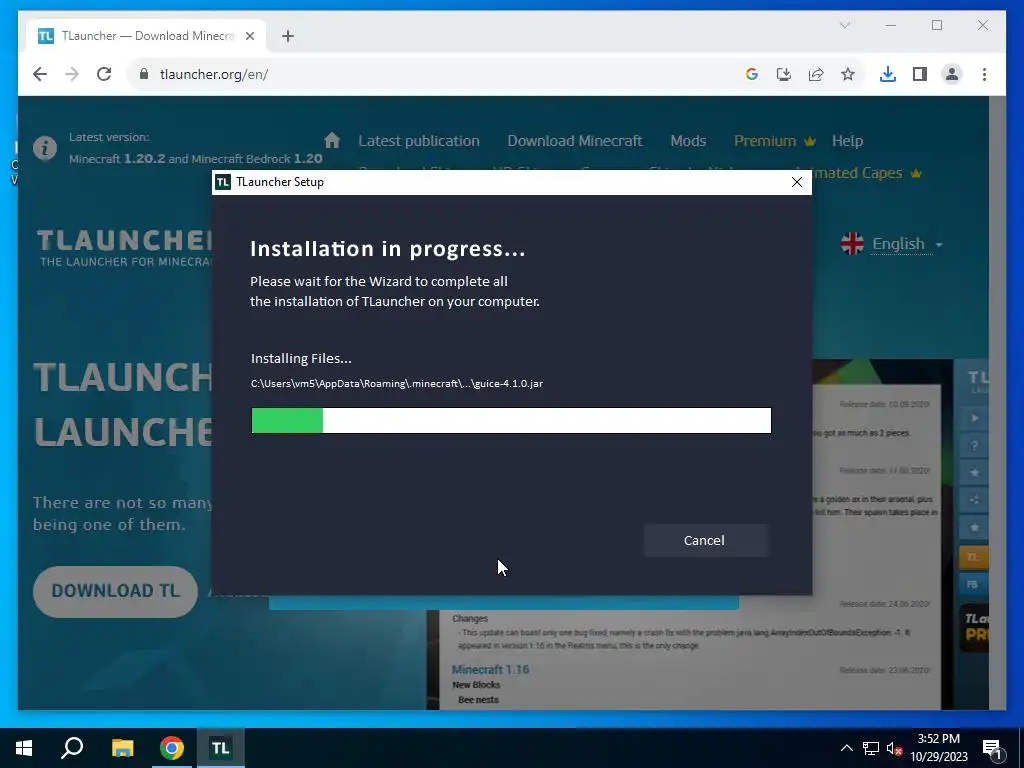Click the play icon in launcher preview sidebar

click(x=974, y=418)
